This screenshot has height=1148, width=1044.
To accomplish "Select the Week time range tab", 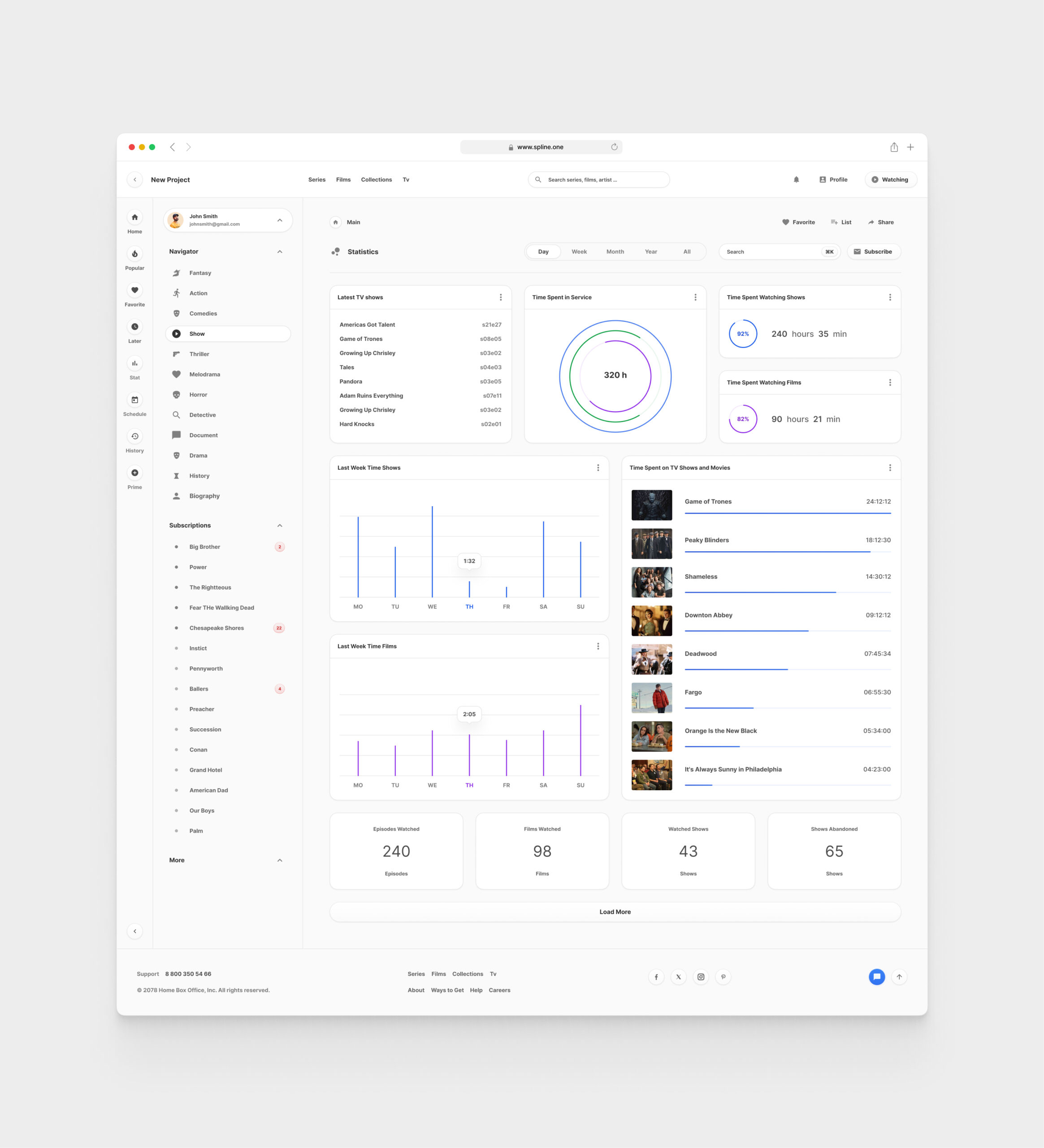I will click(x=579, y=252).
